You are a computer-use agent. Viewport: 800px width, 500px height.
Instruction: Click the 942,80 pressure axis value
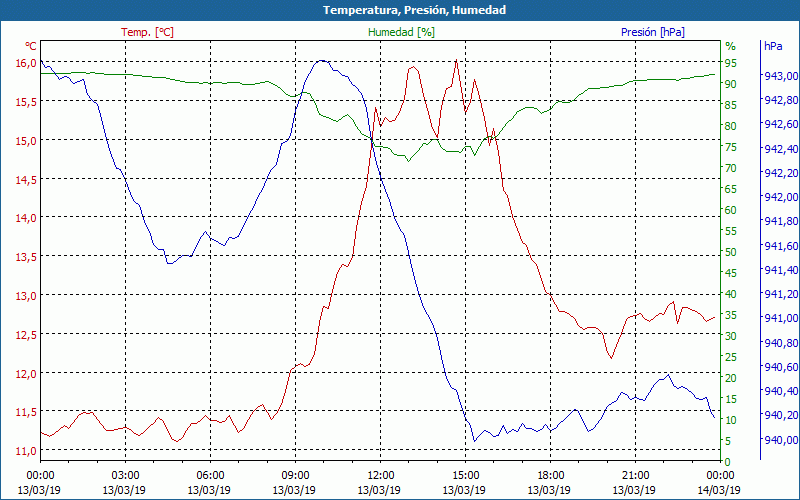pyautogui.click(x=781, y=99)
